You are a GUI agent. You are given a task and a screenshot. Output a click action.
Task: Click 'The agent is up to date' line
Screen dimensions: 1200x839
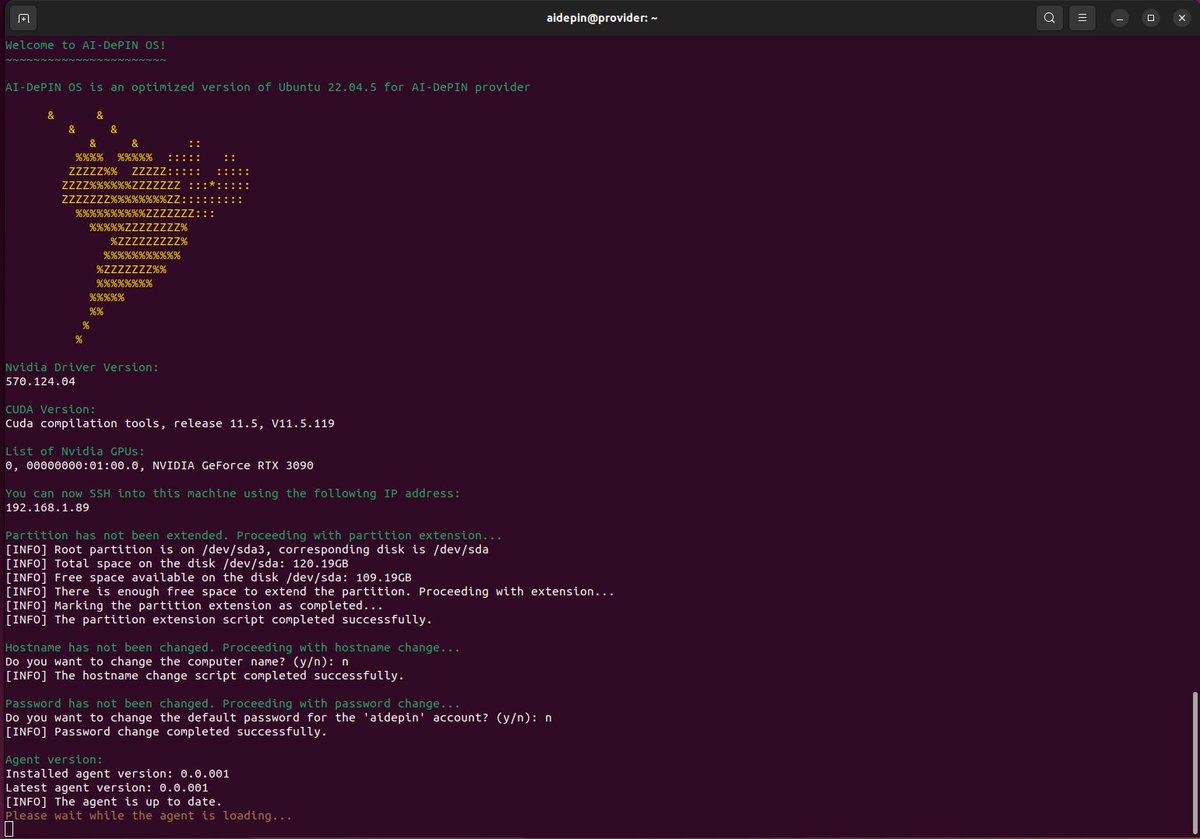pos(114,801)
